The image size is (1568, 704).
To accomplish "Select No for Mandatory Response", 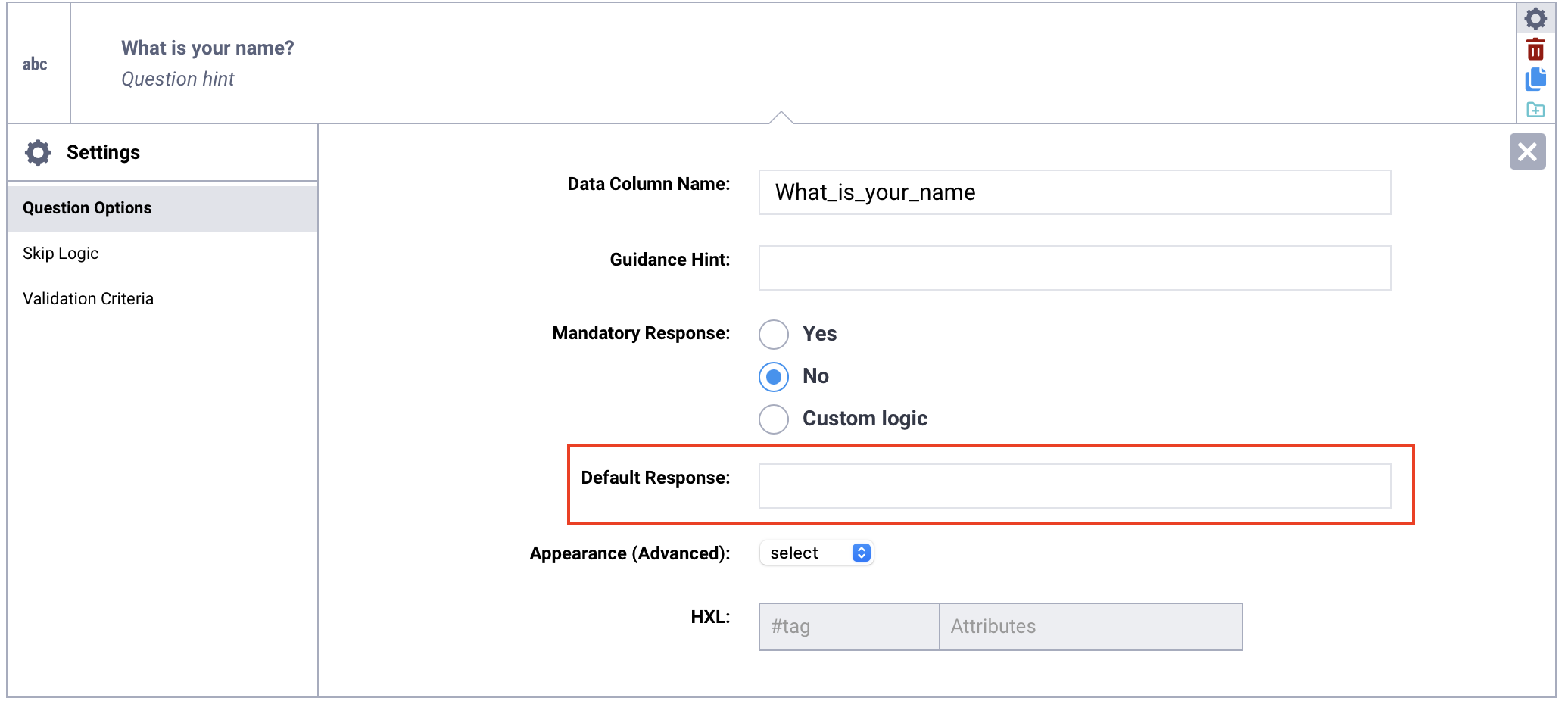I will (x=774, y=376).
